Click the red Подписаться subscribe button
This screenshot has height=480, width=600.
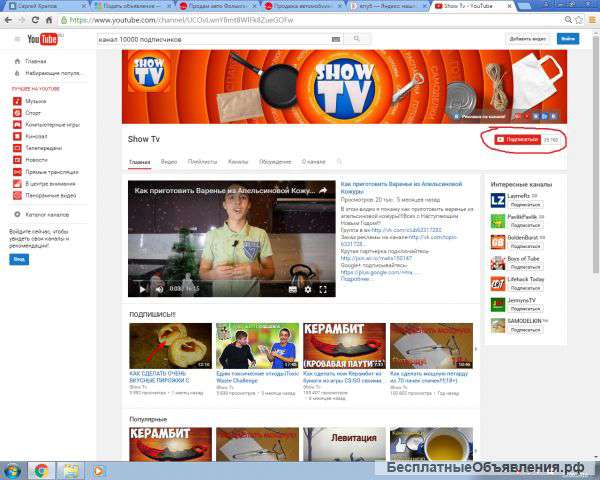[517, 140]
